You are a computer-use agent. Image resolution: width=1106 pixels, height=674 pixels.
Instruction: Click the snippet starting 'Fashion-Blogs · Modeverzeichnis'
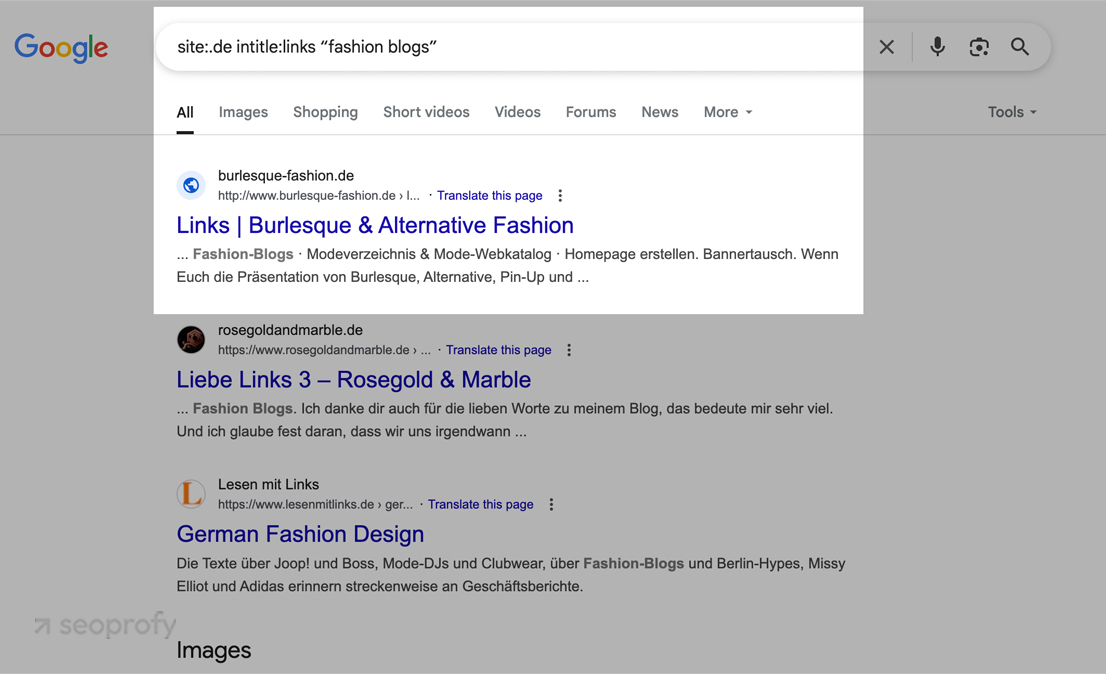point(507,265)
